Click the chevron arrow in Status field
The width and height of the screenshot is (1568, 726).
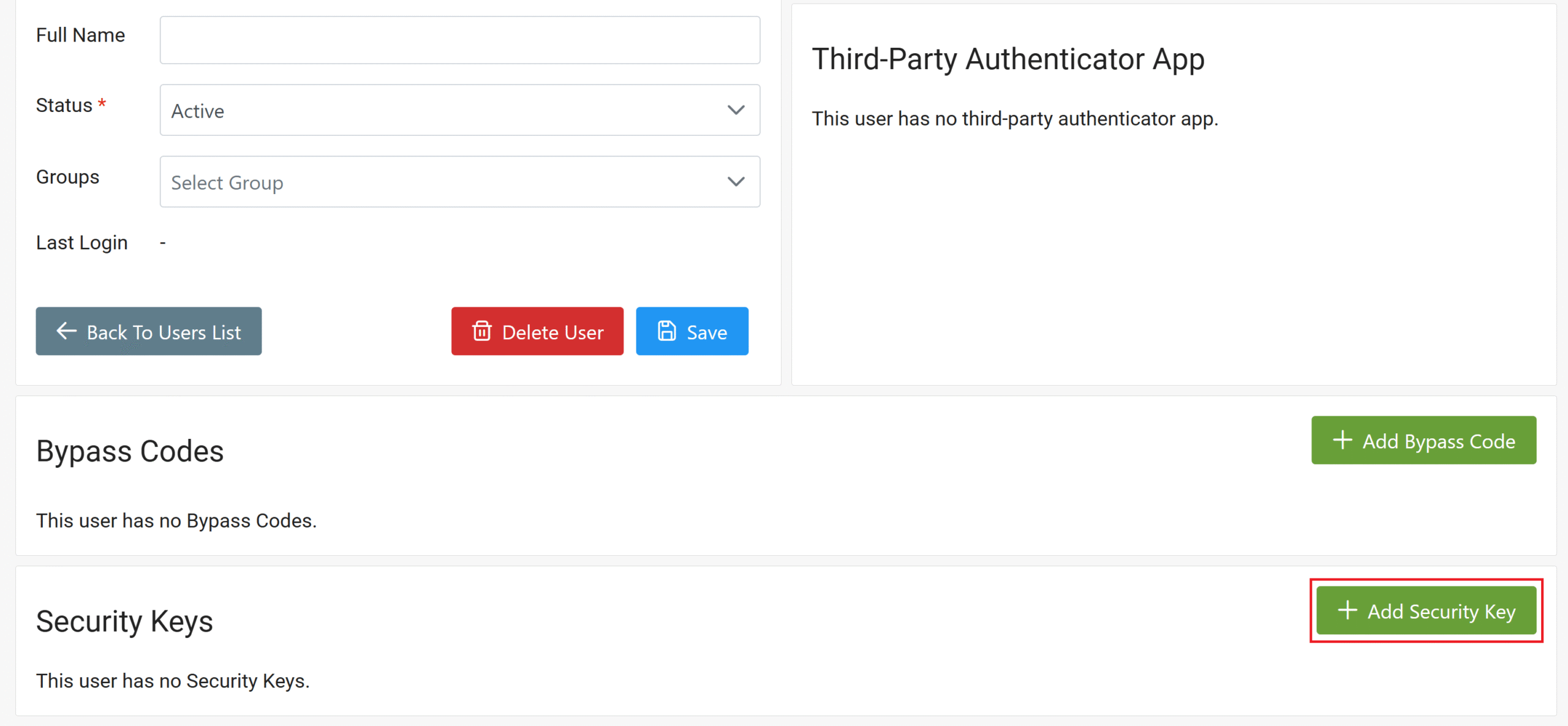point(736,110)
